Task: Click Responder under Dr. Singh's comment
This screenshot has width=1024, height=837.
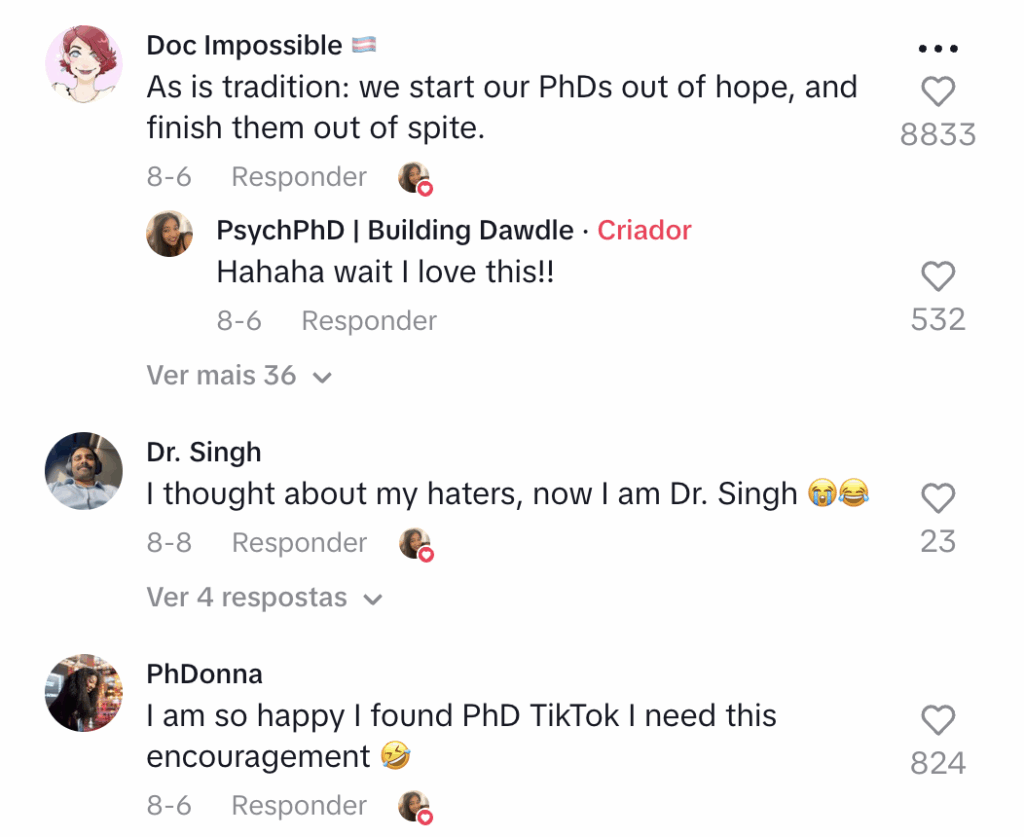Action: pos(299,543)
